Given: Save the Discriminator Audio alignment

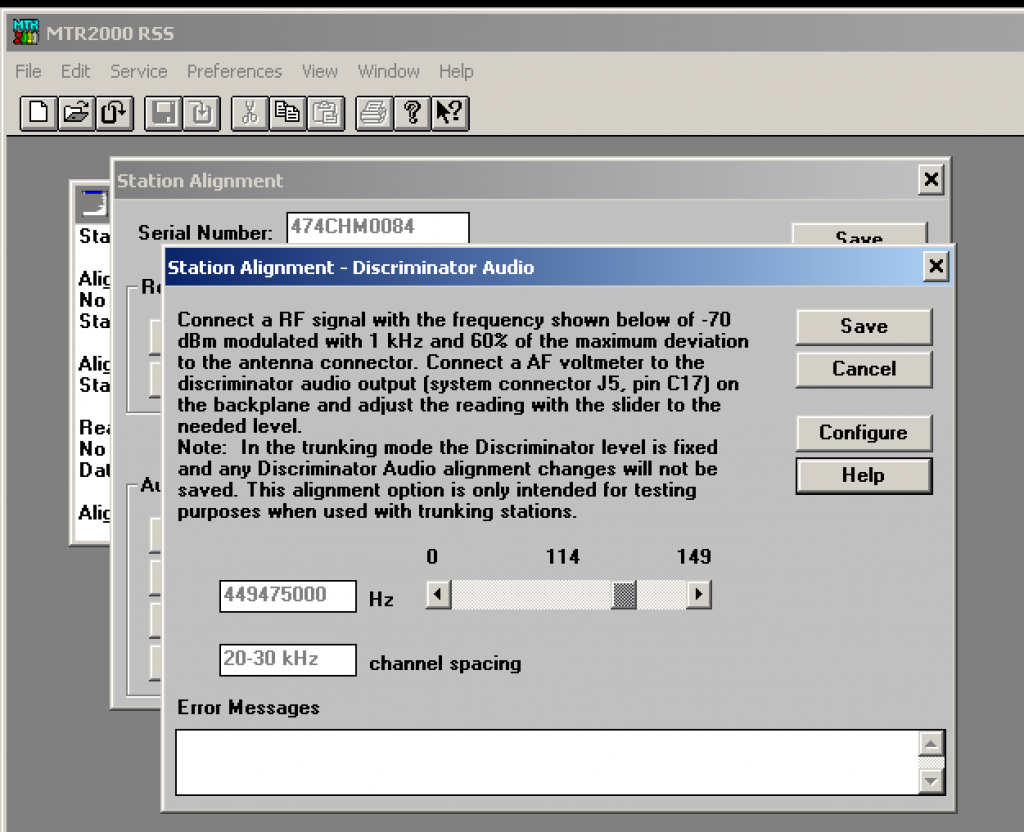Looking at the screenshot, I should point(863,327).
